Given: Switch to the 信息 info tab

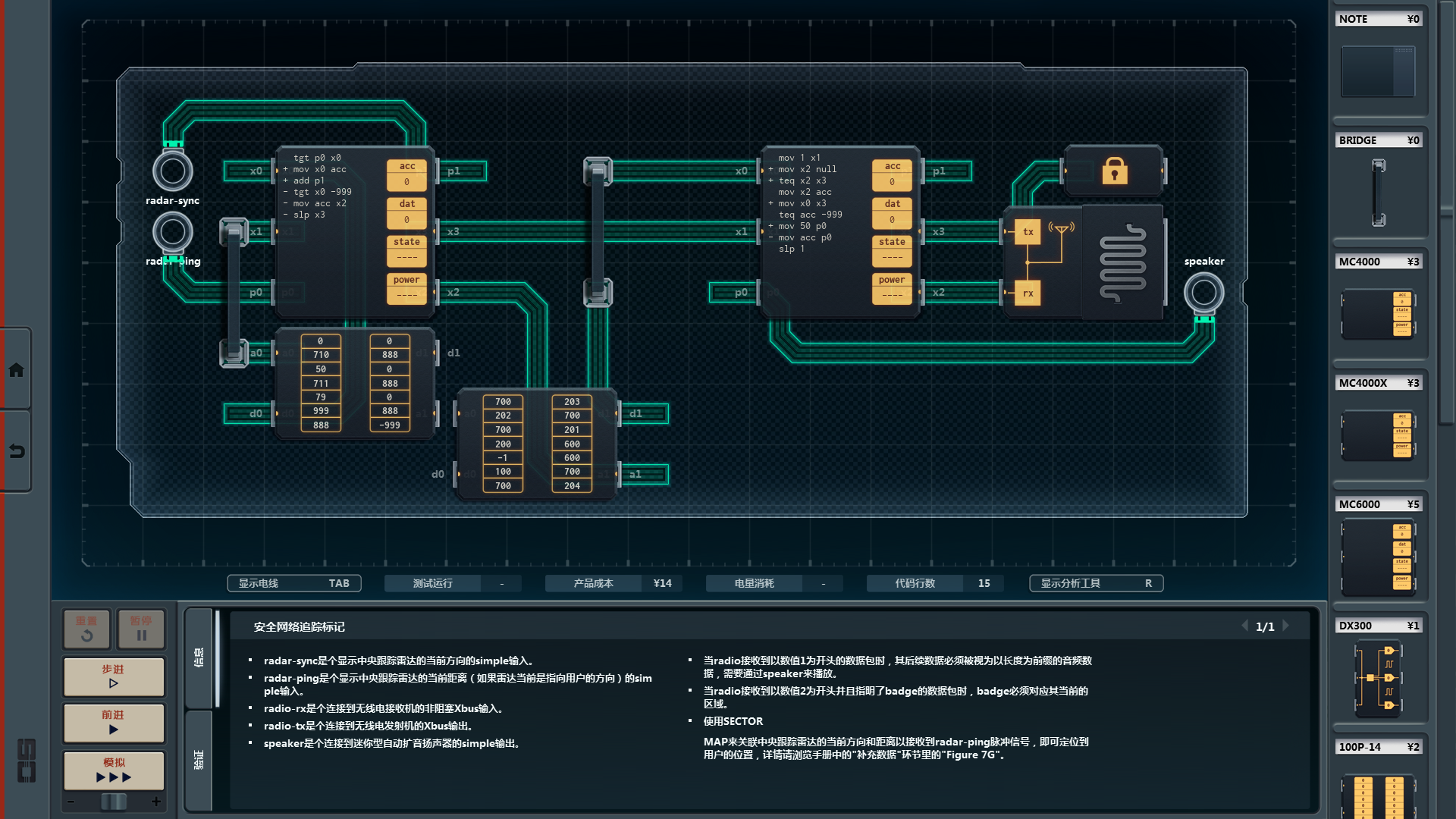Looking at the screenshot, I should click(x=199, y=657).
